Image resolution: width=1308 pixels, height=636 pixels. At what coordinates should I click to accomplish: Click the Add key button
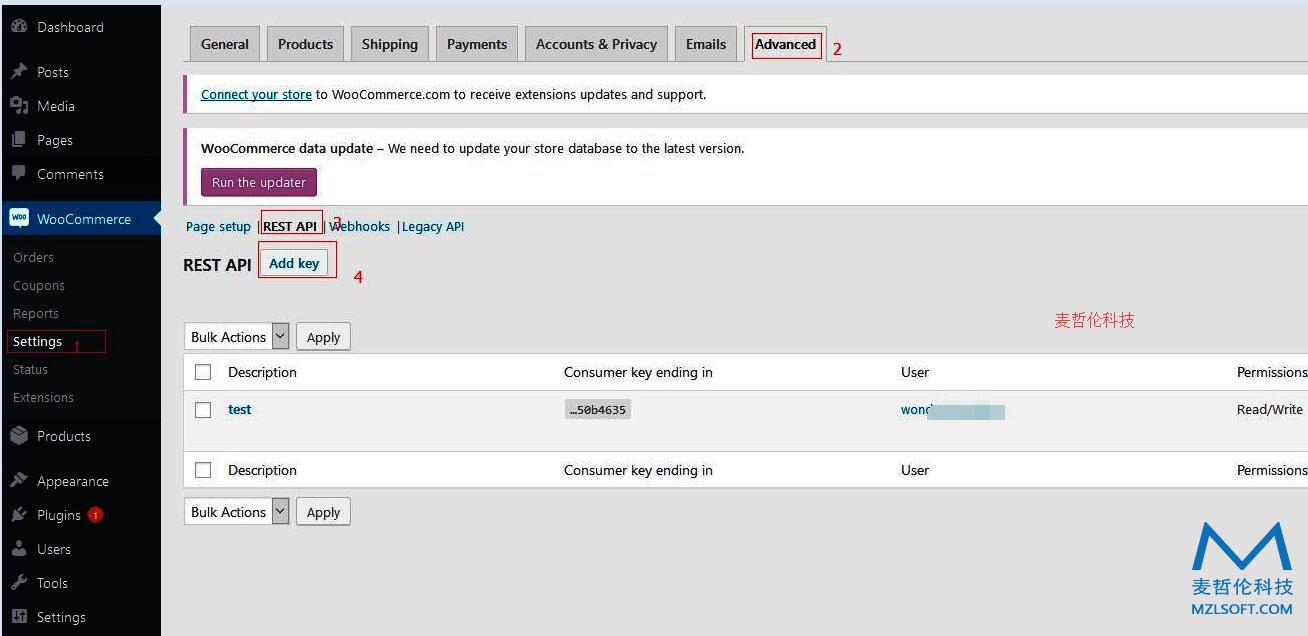coord(294,263)
